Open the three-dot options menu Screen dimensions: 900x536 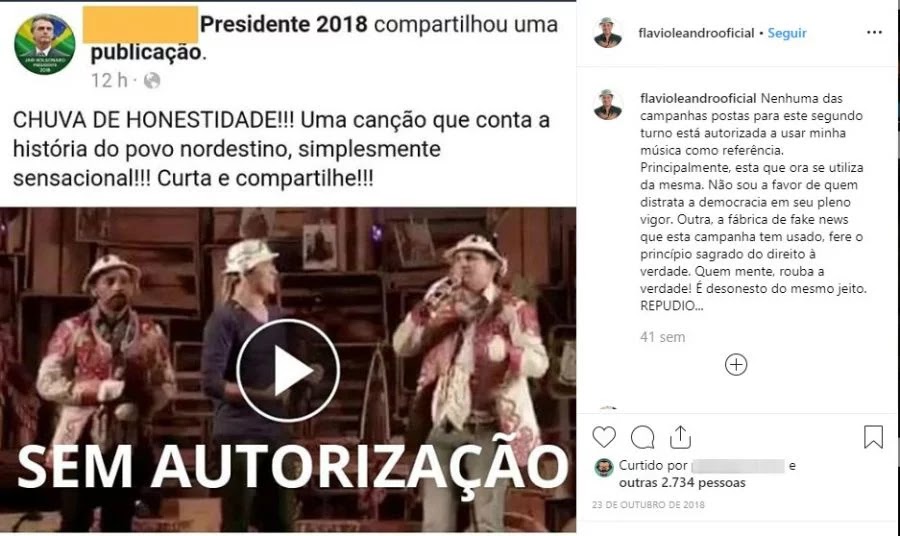[874, 33]
